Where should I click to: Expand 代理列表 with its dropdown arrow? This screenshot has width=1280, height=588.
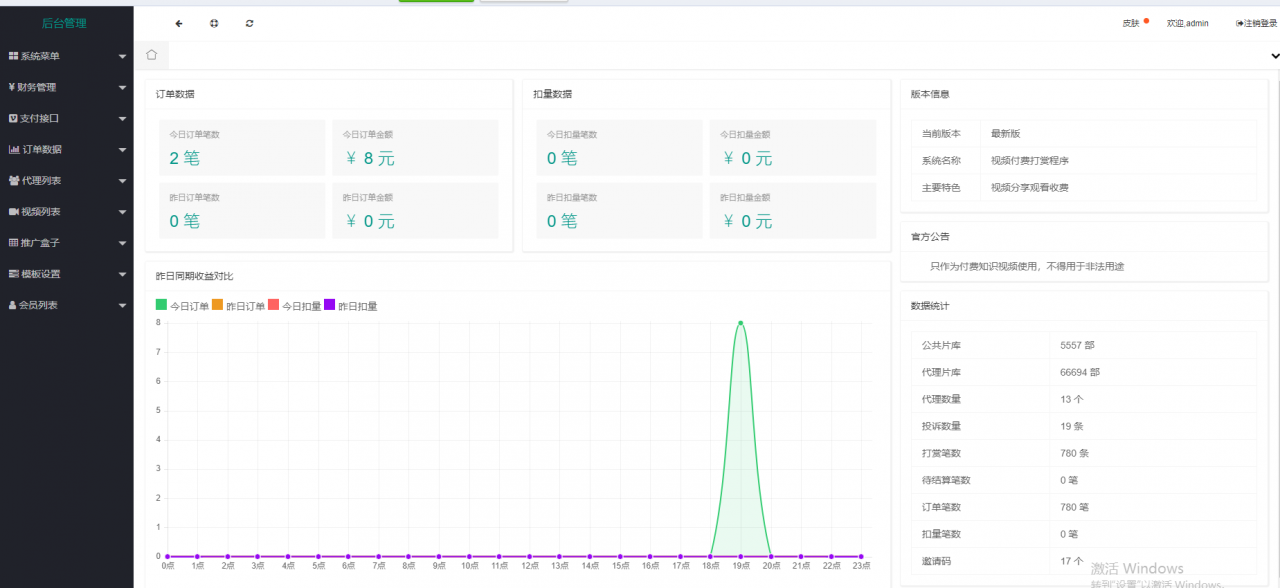point(122,181)
